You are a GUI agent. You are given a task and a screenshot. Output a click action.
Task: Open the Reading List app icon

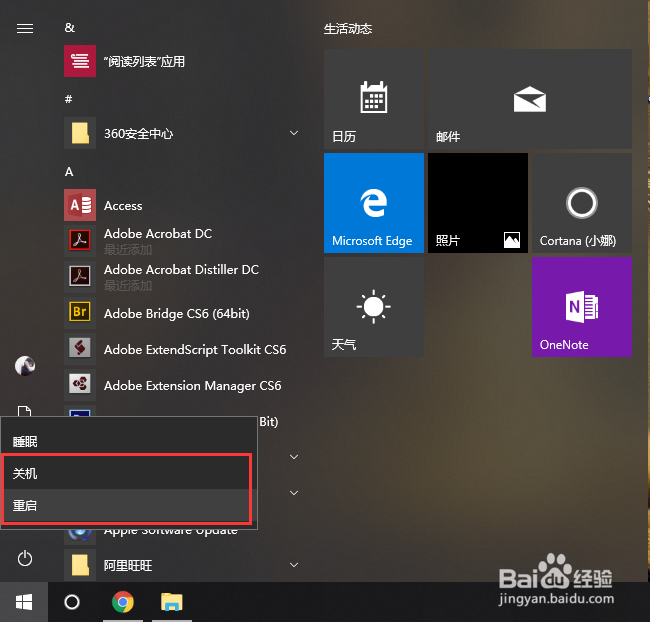pyautogui.click(x=80, y=61)
